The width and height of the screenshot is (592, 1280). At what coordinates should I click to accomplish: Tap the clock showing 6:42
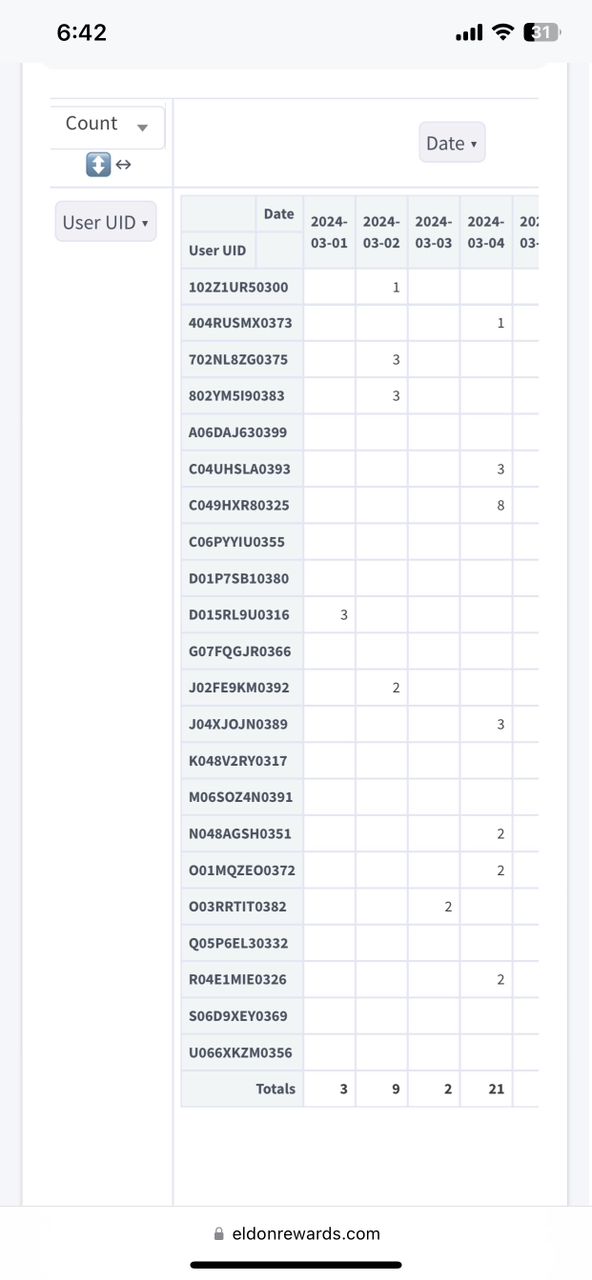point(82,33)
